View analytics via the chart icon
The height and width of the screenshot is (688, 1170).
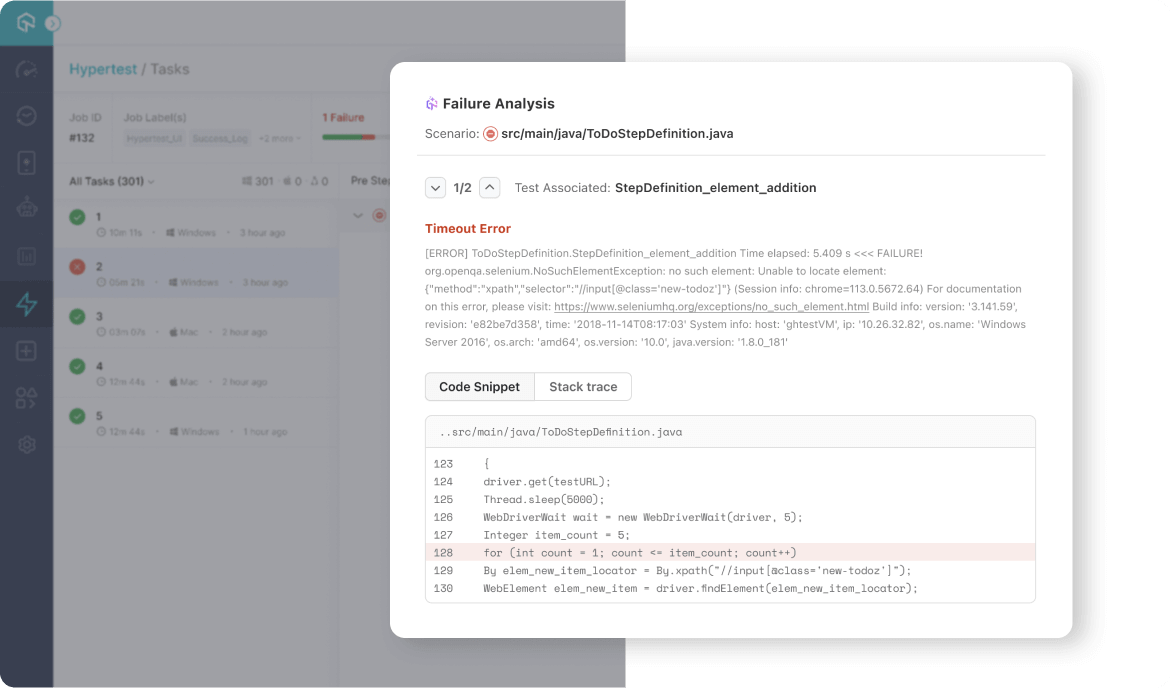[26, 256]
